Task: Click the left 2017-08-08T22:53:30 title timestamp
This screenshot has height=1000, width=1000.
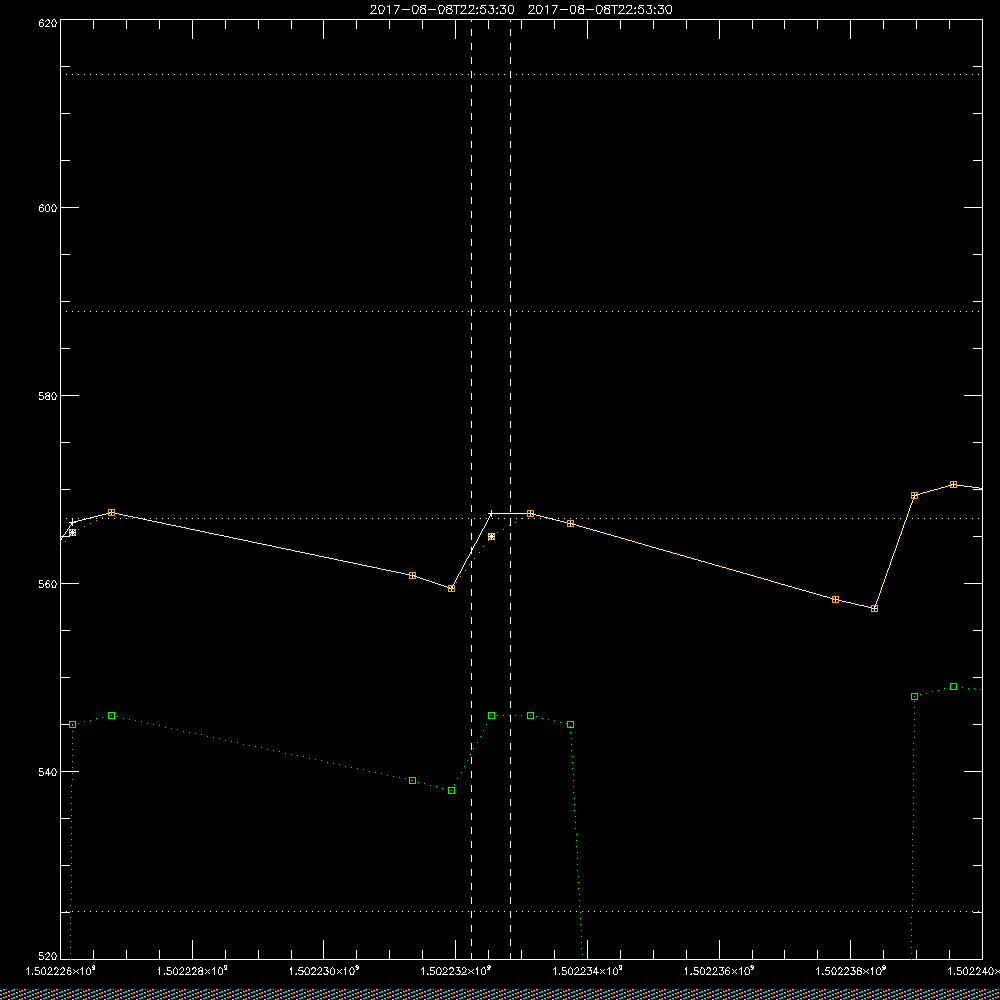Action: 442,10
